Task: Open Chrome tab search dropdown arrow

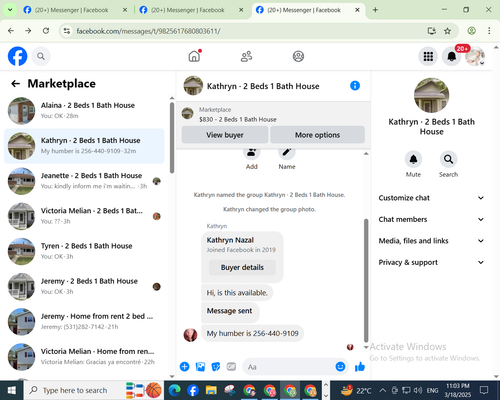Action: tap(10, 10)
